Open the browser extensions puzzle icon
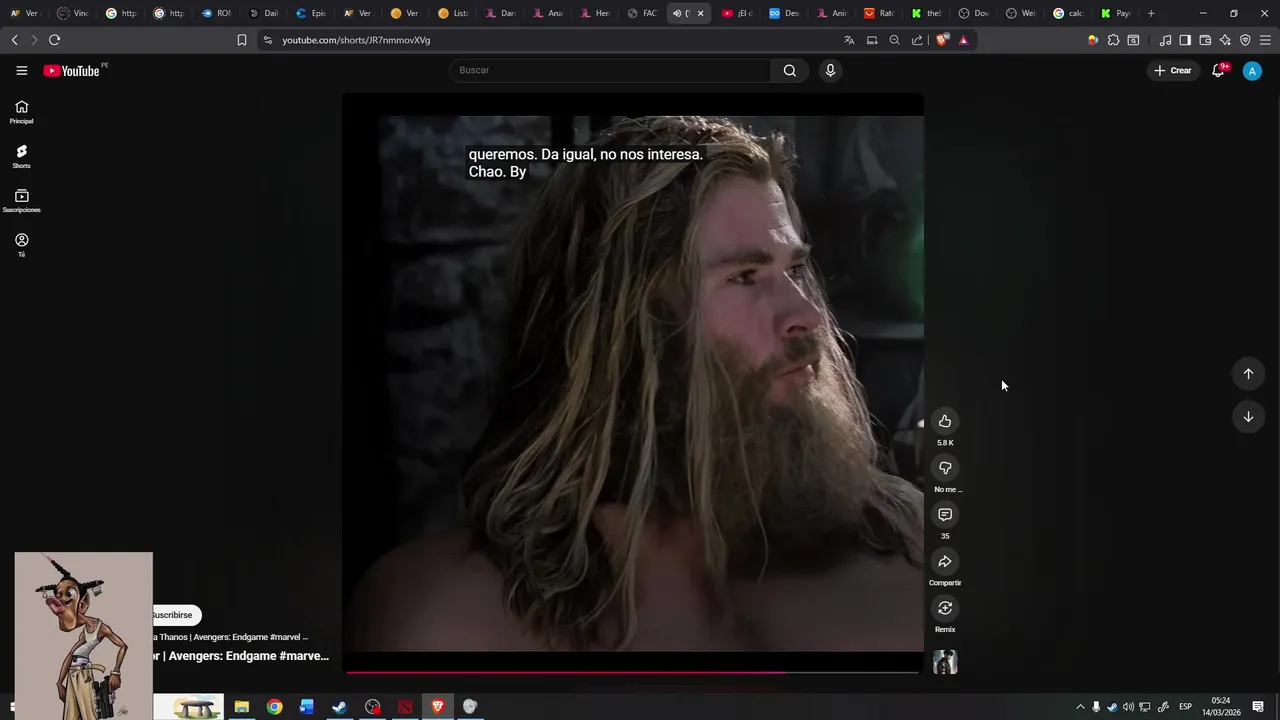This screenshot has width=1280, height=720. coord(1113,40)
